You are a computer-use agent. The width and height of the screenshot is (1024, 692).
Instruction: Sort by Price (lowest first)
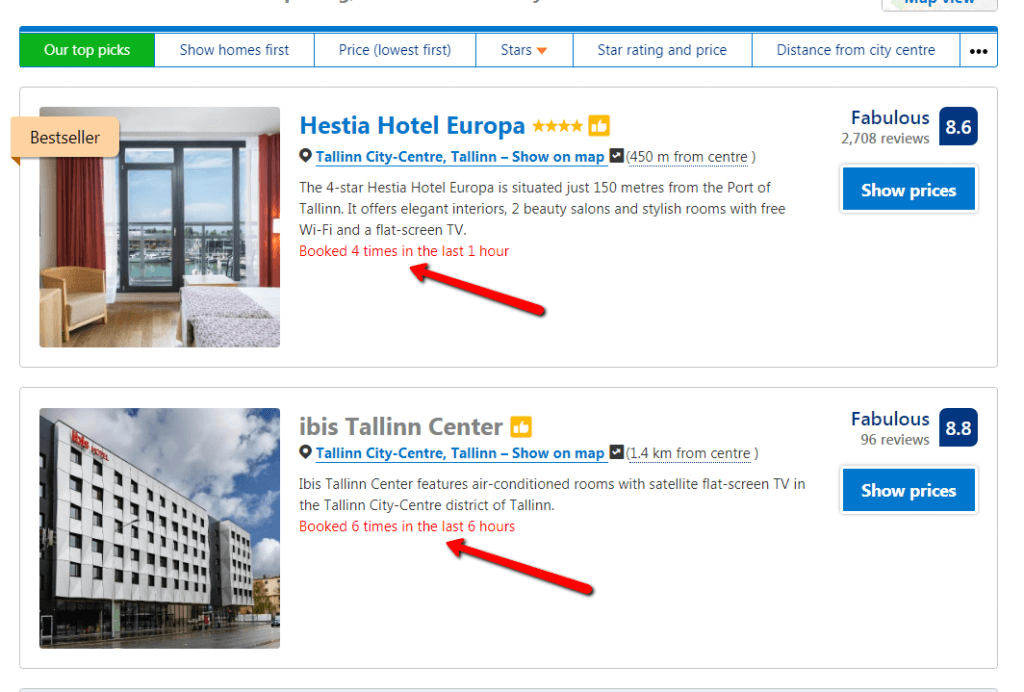394,50
